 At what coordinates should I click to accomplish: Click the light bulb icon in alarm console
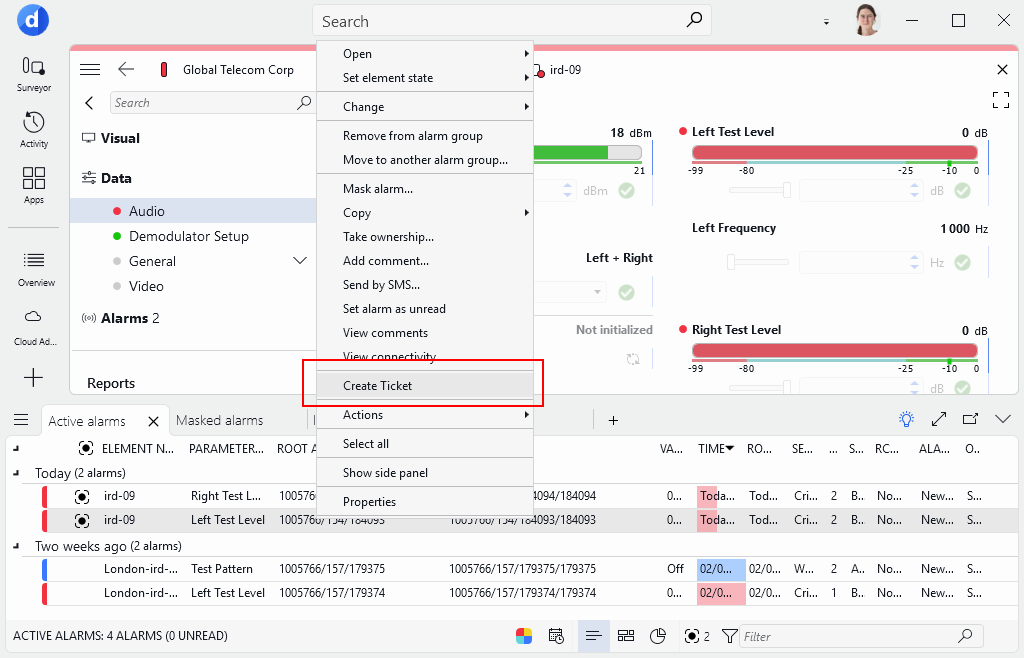click(x=906, y=419)
